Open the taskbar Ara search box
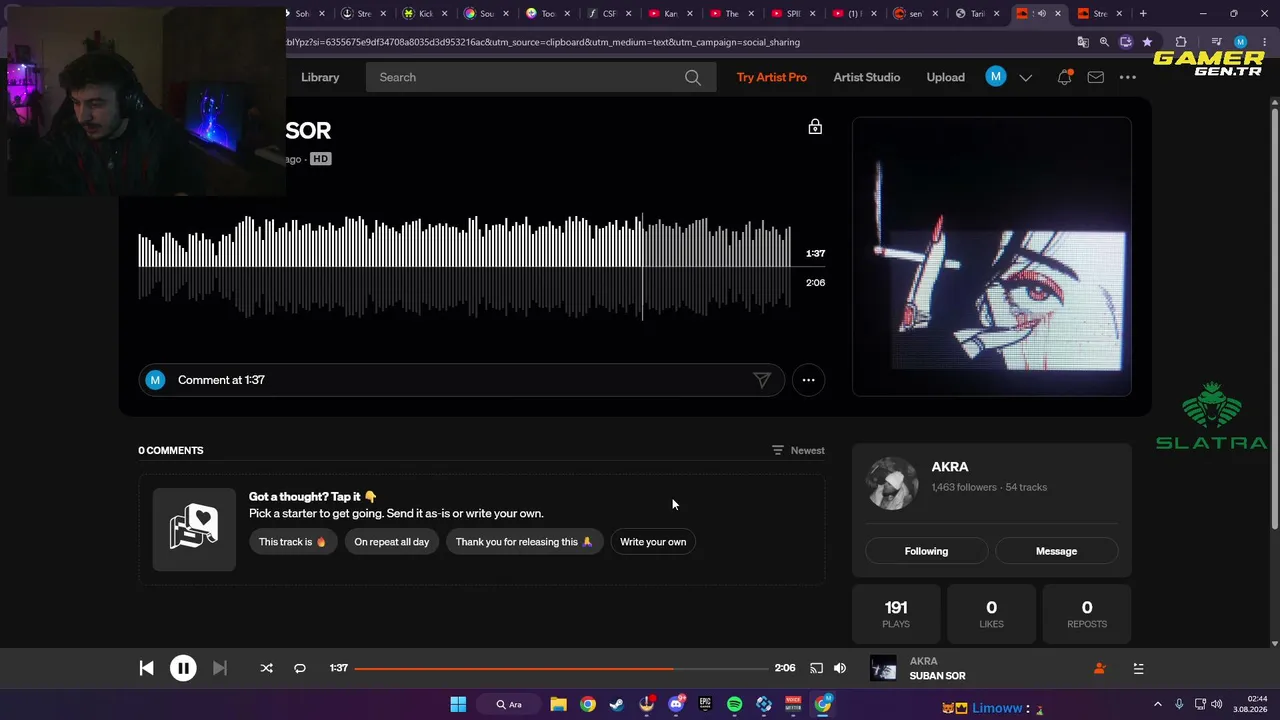 509,704
